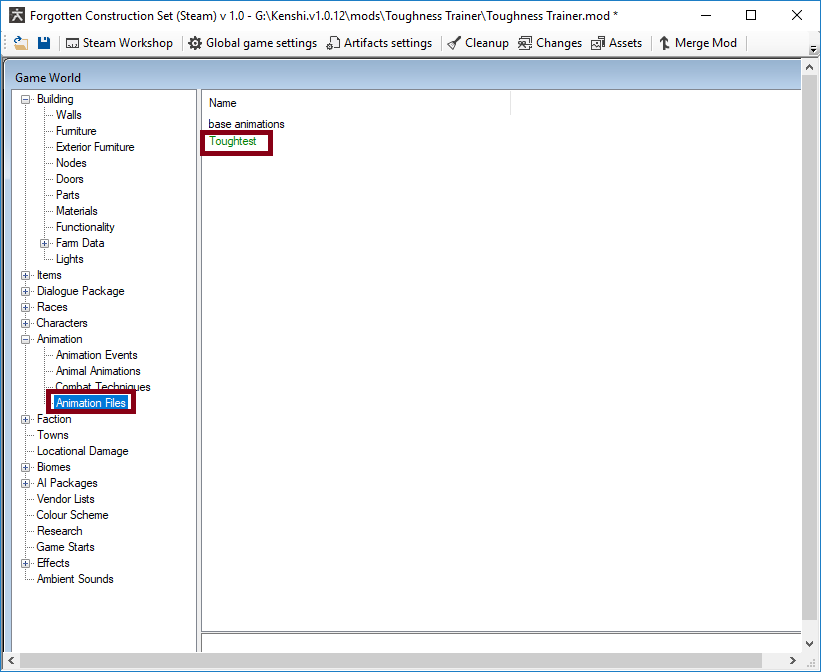Open the Changes list
Screen dimensions: 821x672
pyautogui.click(x=550, y=43)
